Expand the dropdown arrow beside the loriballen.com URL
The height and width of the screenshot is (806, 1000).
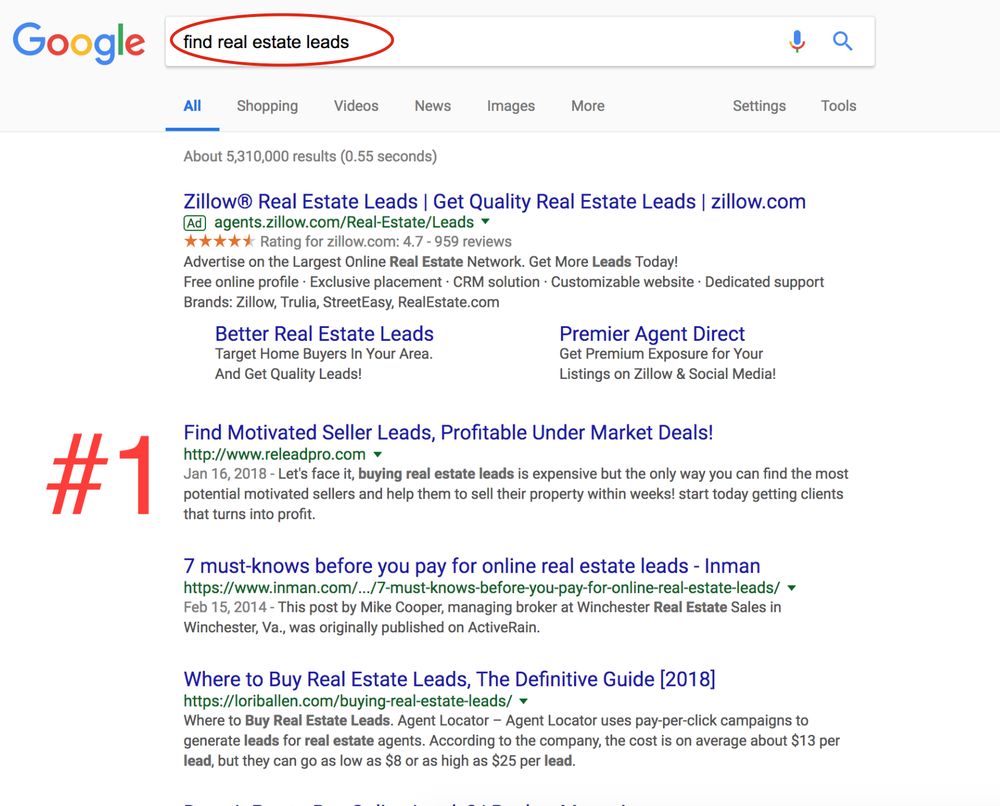(x=524, y=701)
